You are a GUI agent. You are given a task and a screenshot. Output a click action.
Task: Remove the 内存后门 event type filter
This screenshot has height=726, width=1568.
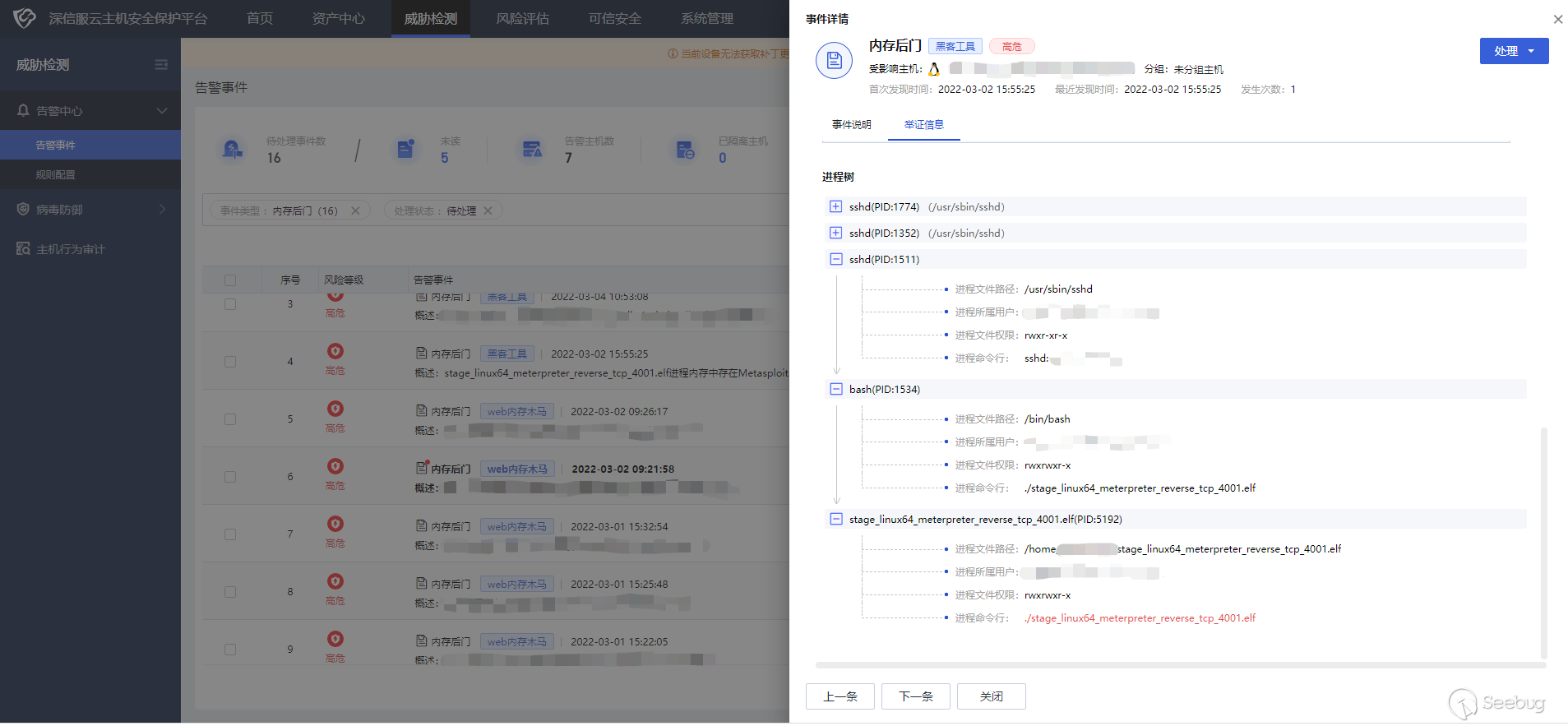coord(355,211)
